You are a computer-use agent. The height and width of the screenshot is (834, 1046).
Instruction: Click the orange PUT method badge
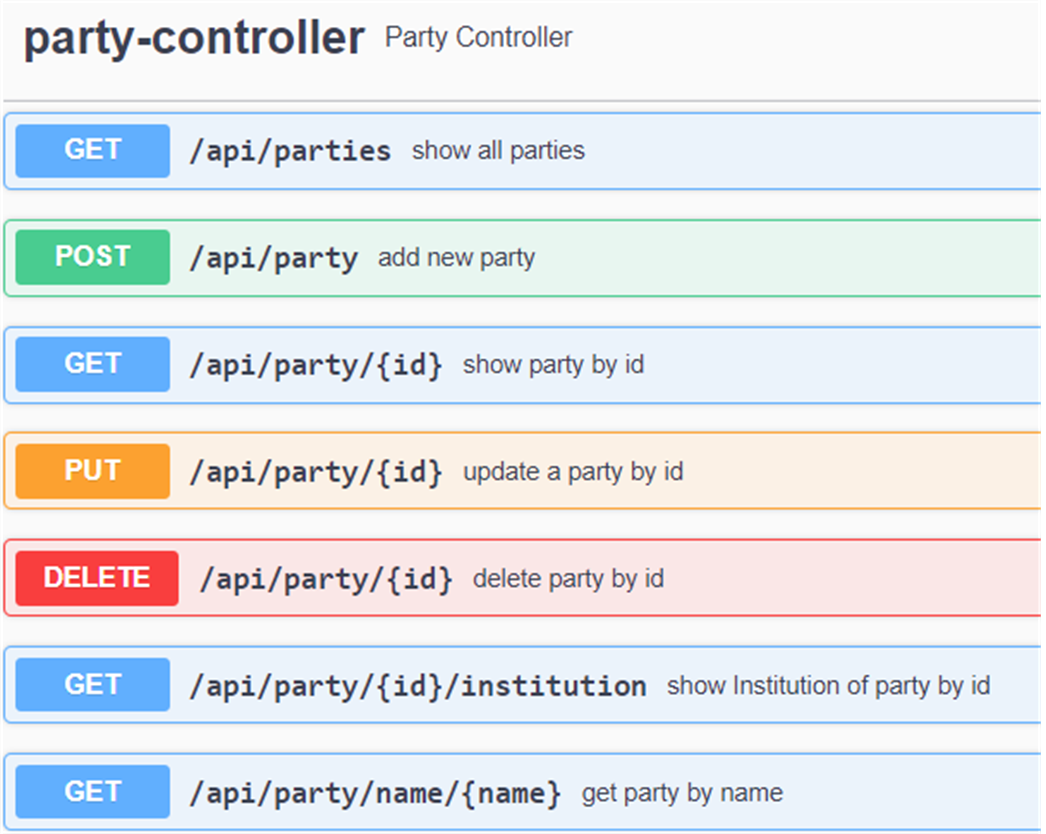pos(93,471)
